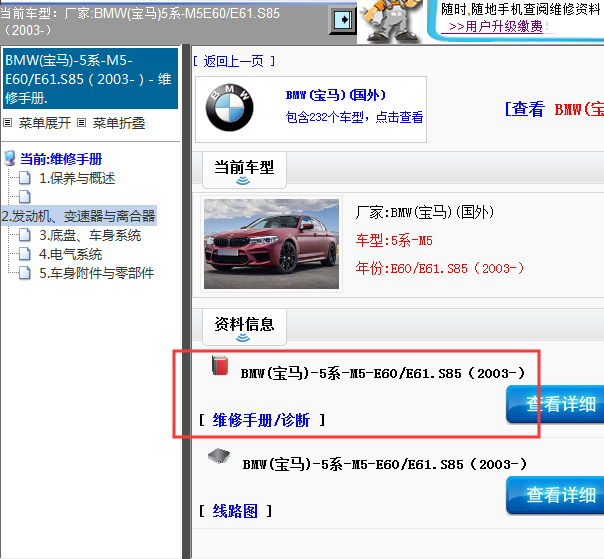Select the 当前车型 tab
604x559 pixels.
click(244, 170)
